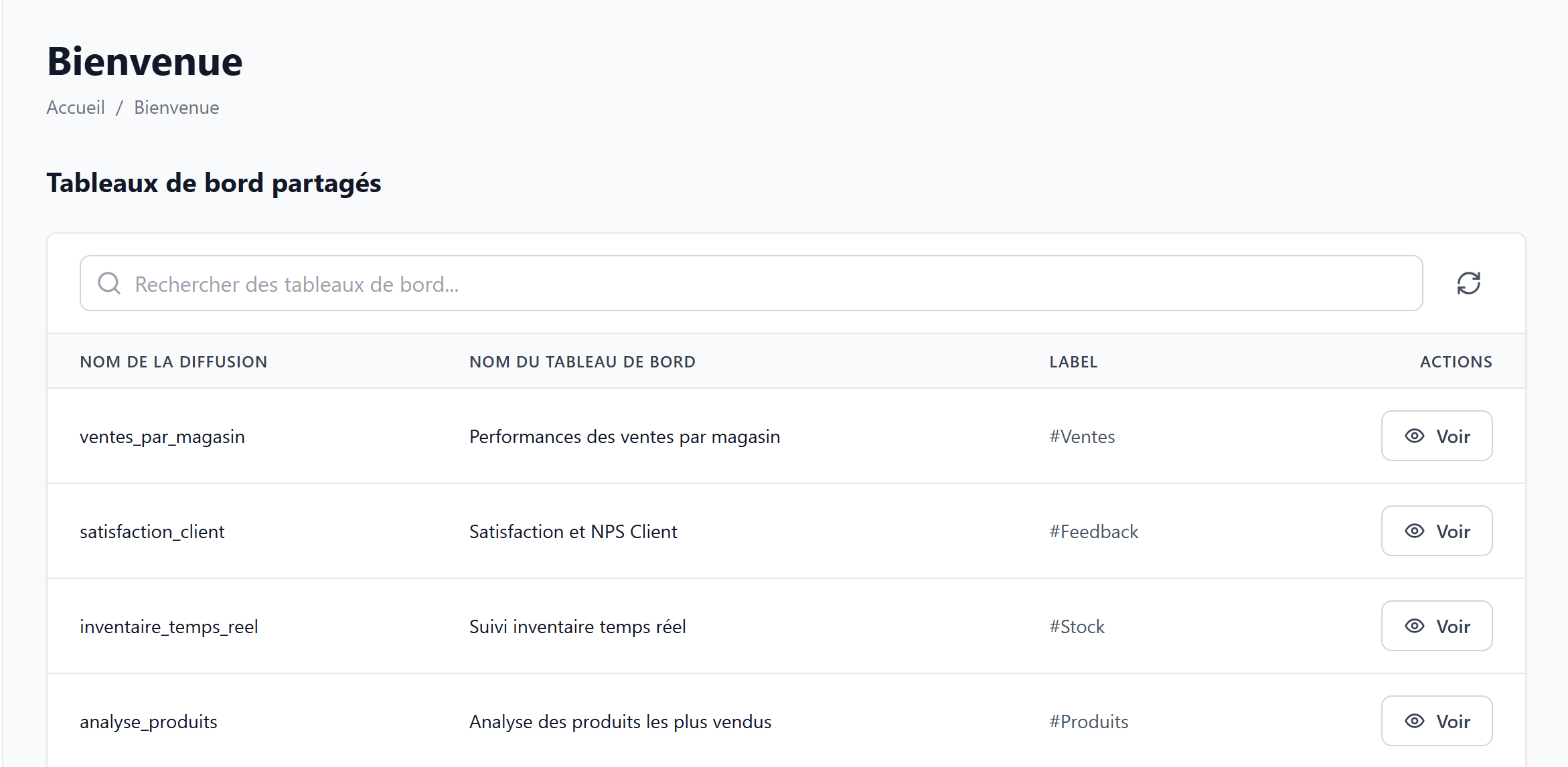This screenshot has width=1568, height=767.
Task: Click the Bienvenue breadcrumb item
Action: point(176,107)
